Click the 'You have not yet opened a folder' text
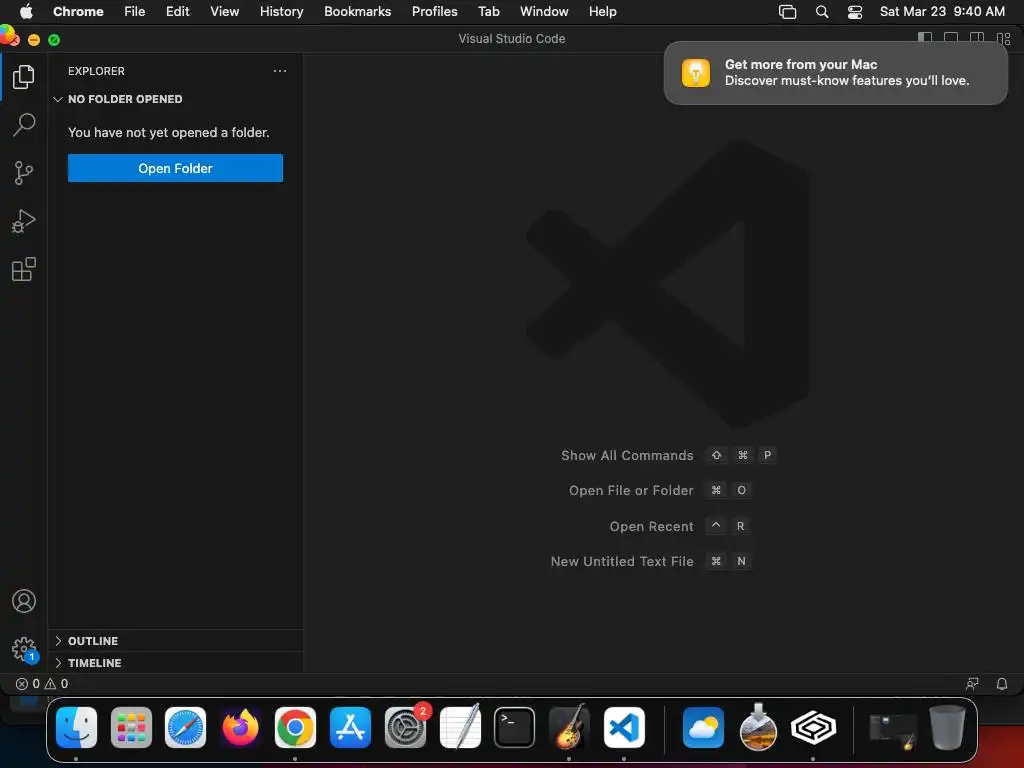The height and width of the screenshot is (768, 1024). click(x=168, y=133)
